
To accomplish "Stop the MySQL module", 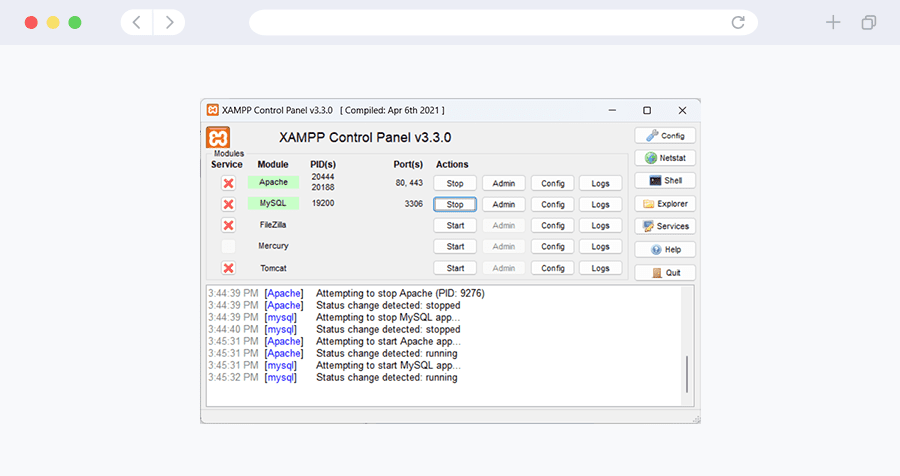I will click(455, 204).
